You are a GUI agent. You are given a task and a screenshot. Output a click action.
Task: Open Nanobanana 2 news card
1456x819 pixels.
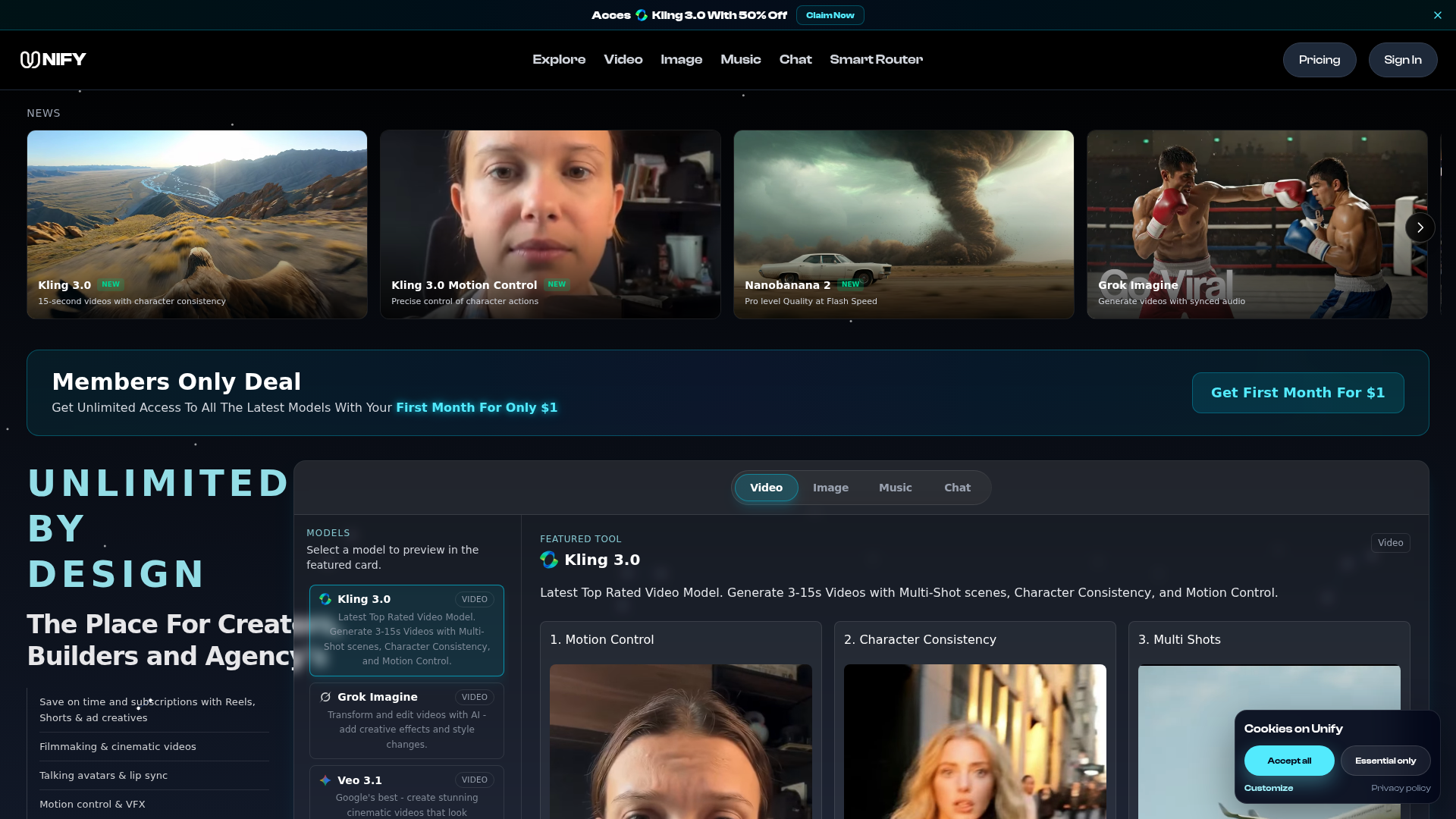click(903, 224)
